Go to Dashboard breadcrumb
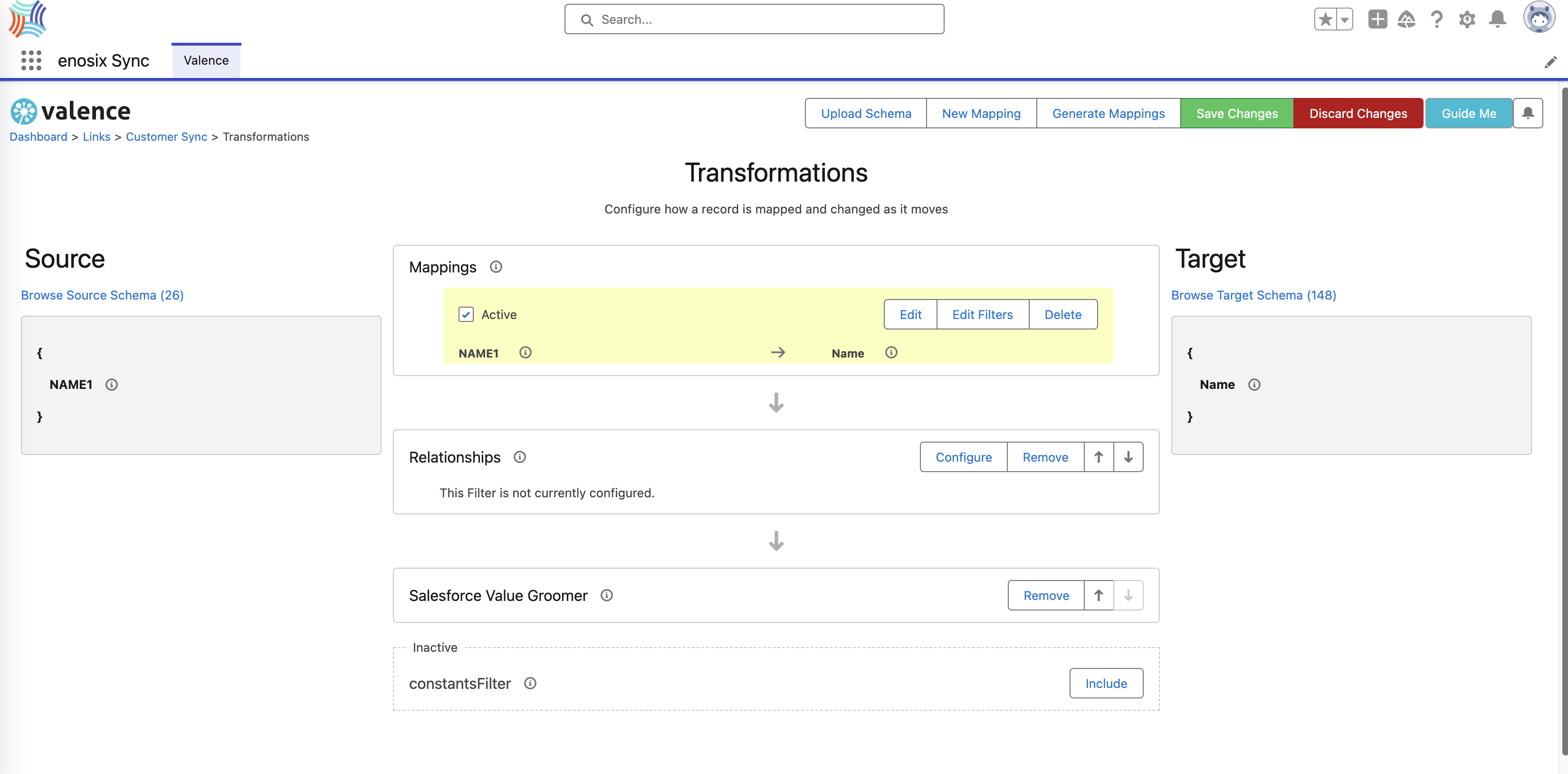Viewport: 1568px width, 774px height. pyautogui.click(x=38, y=136)
